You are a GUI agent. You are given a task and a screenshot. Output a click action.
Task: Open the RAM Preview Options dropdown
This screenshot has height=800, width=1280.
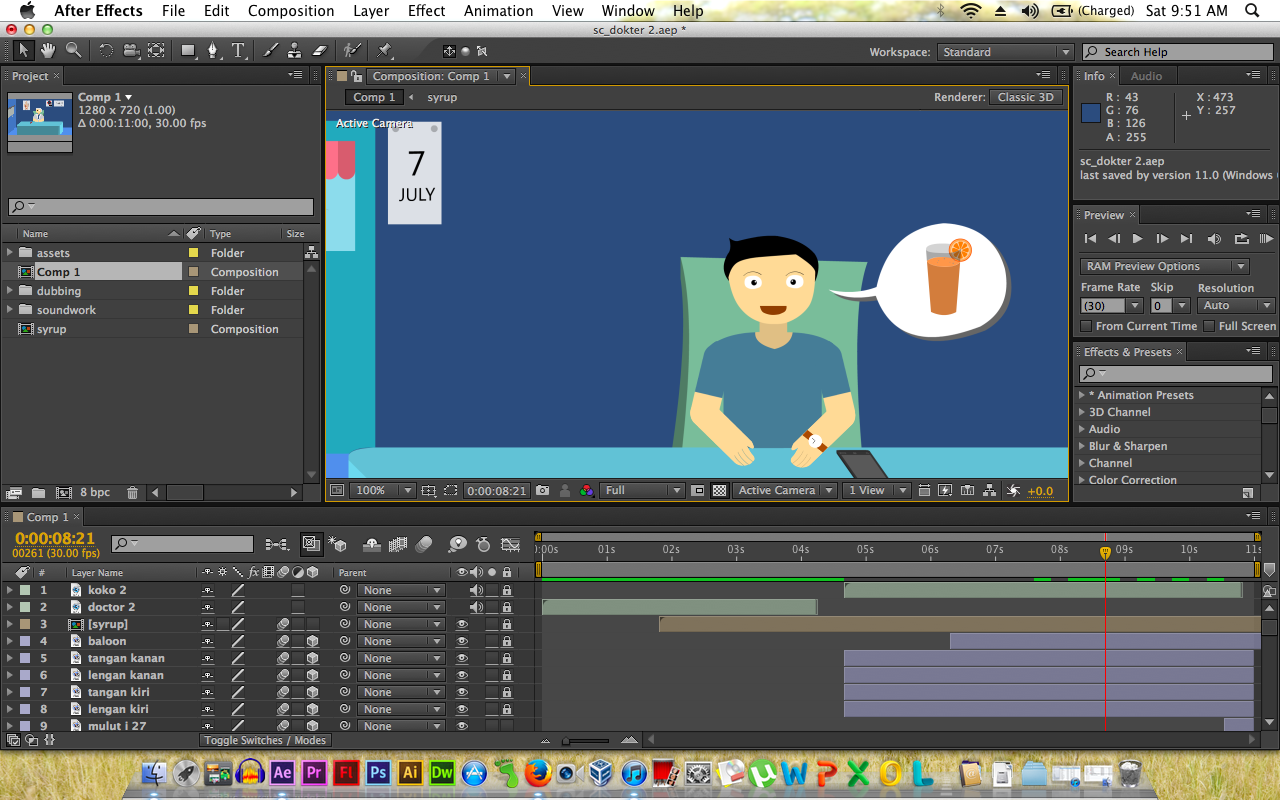pyautogui.click(x=1165, y=266)
